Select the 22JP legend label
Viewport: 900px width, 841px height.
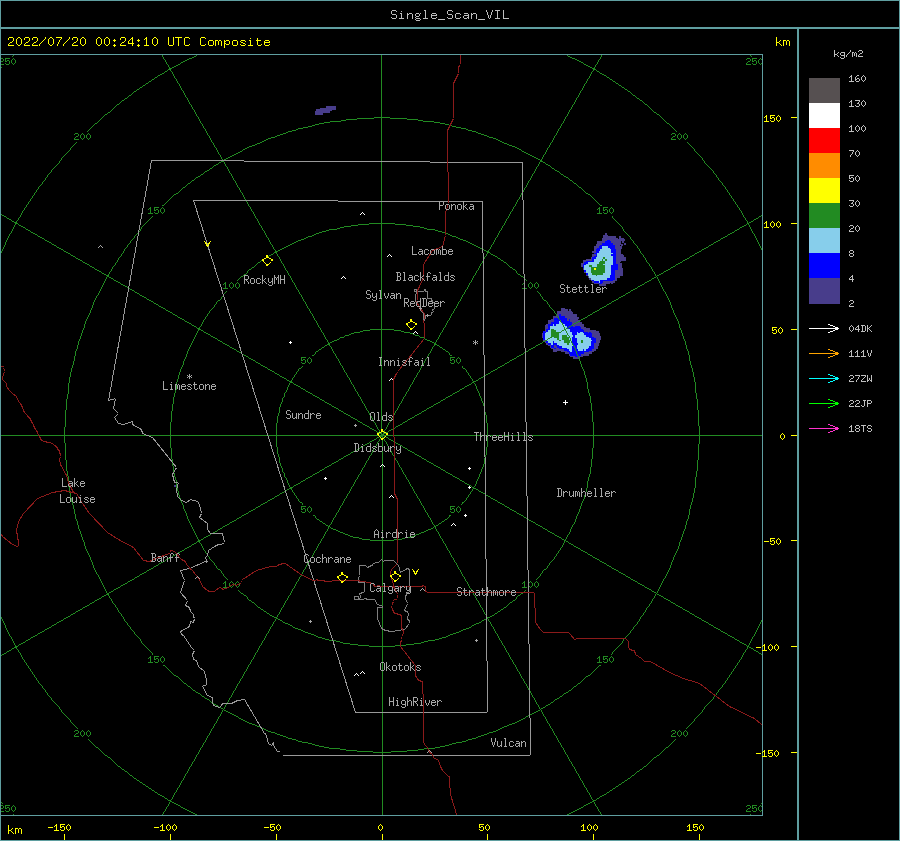pos(860,404)
